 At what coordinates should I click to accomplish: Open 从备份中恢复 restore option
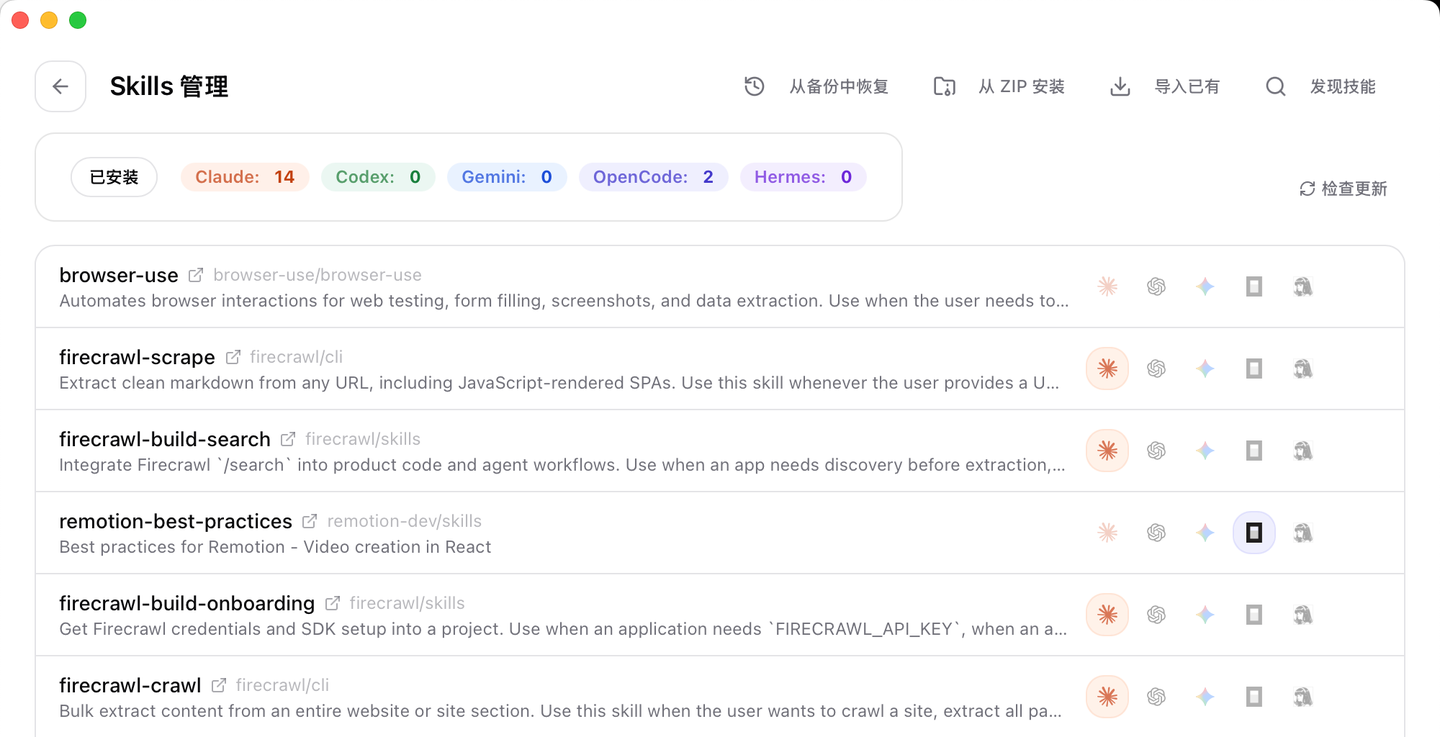[x=816, y=87]
